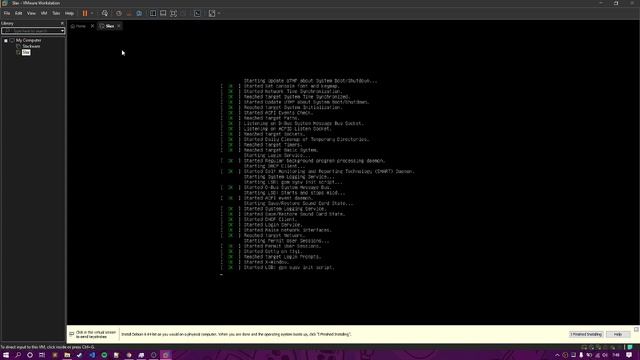
Task: Click the orange Suspend/Pause VM button
Action: click(x=85, y=13)
